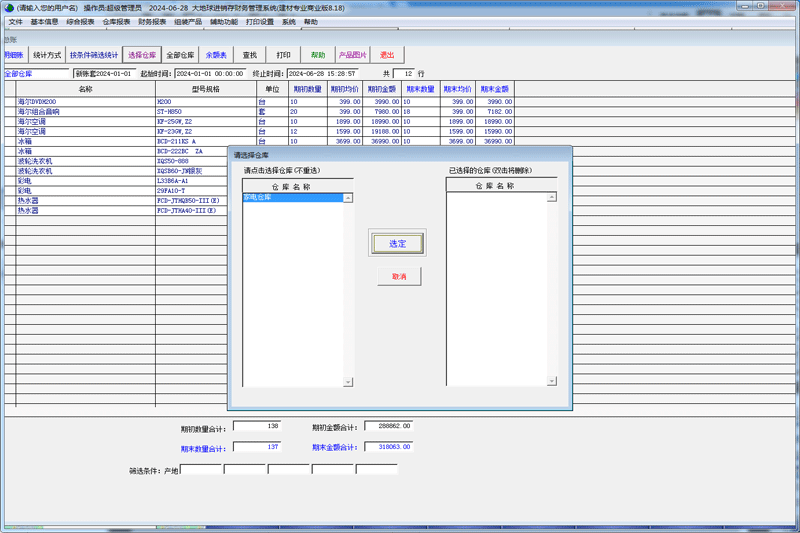The width and height of the screenshot is (800, 533).
Task: Click the 期初金额合计 field showing 288862.00
Action: pyautogui.click(x=388, y=426)
